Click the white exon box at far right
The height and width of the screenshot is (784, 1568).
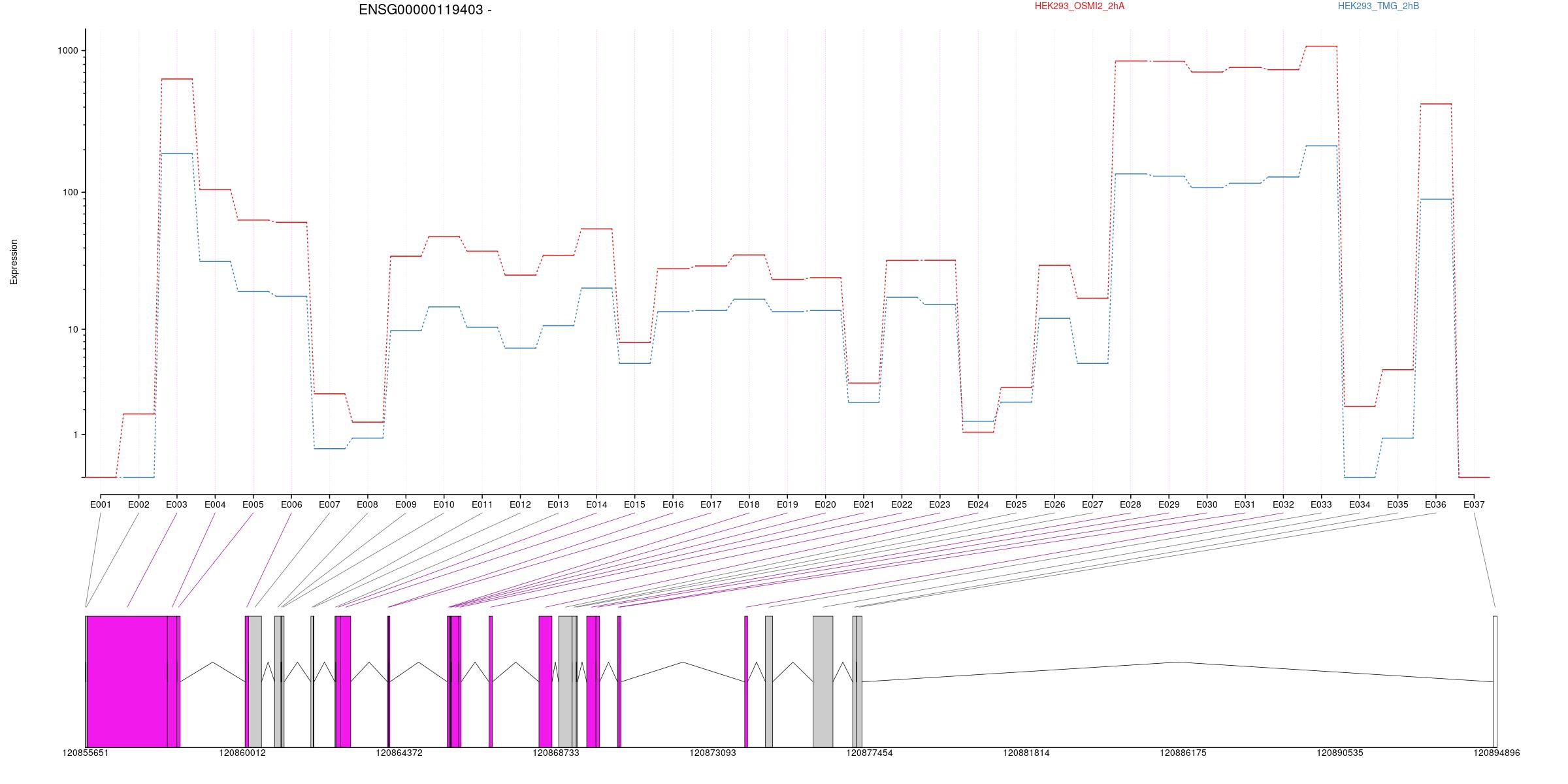pos(1495,681)
